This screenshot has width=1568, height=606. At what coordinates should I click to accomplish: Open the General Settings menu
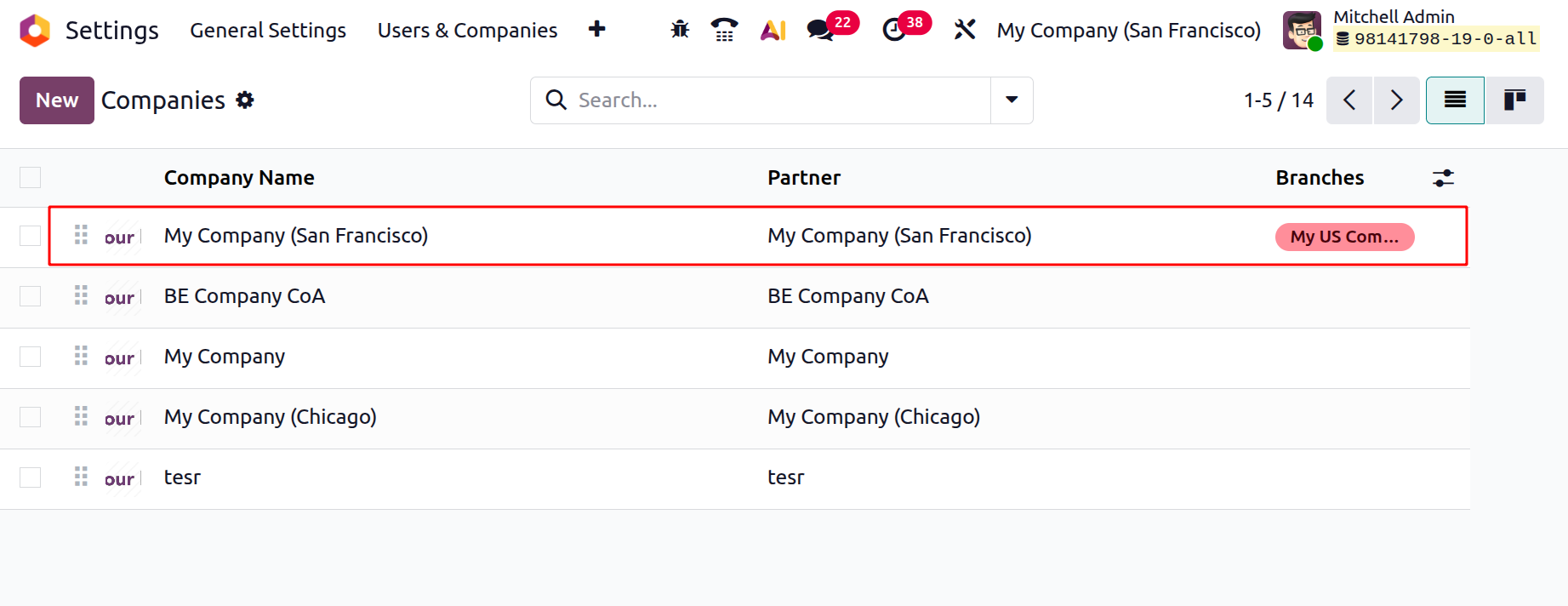268,31
